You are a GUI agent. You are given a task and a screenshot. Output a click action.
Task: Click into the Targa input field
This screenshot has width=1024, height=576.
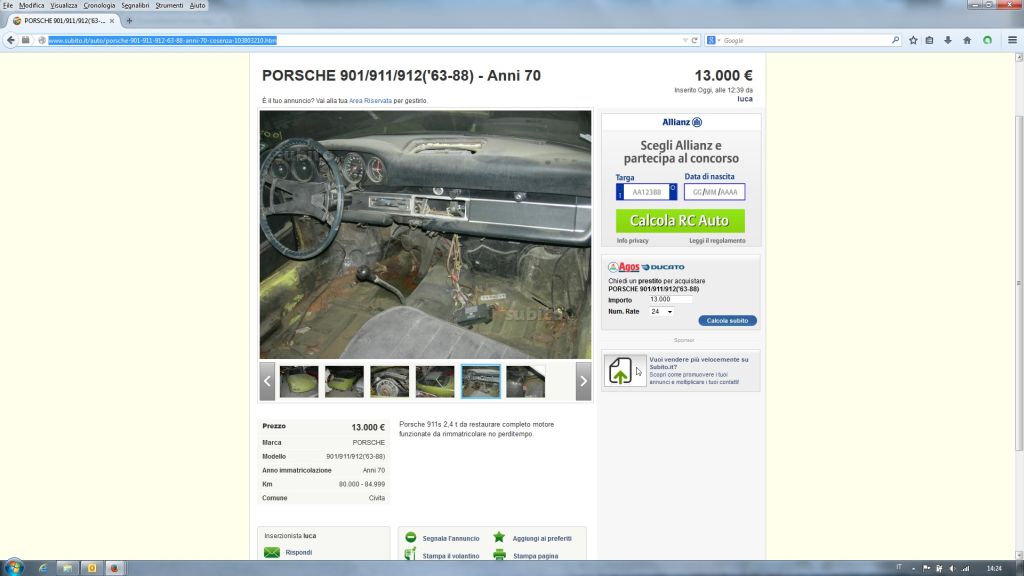coord(647,192)
